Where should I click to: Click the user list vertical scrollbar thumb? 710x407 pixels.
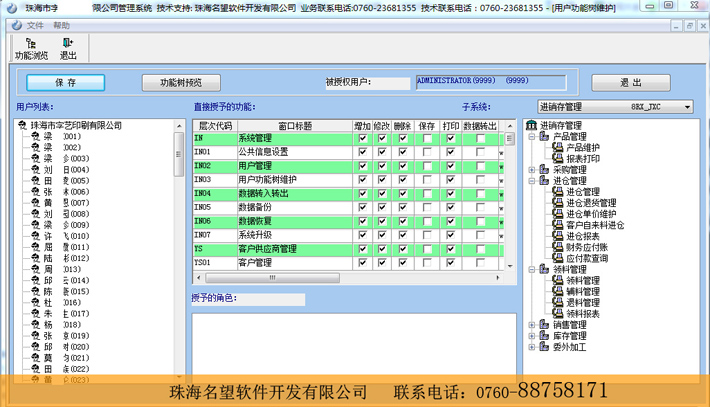pyautogui.click(x=179, y=154)
